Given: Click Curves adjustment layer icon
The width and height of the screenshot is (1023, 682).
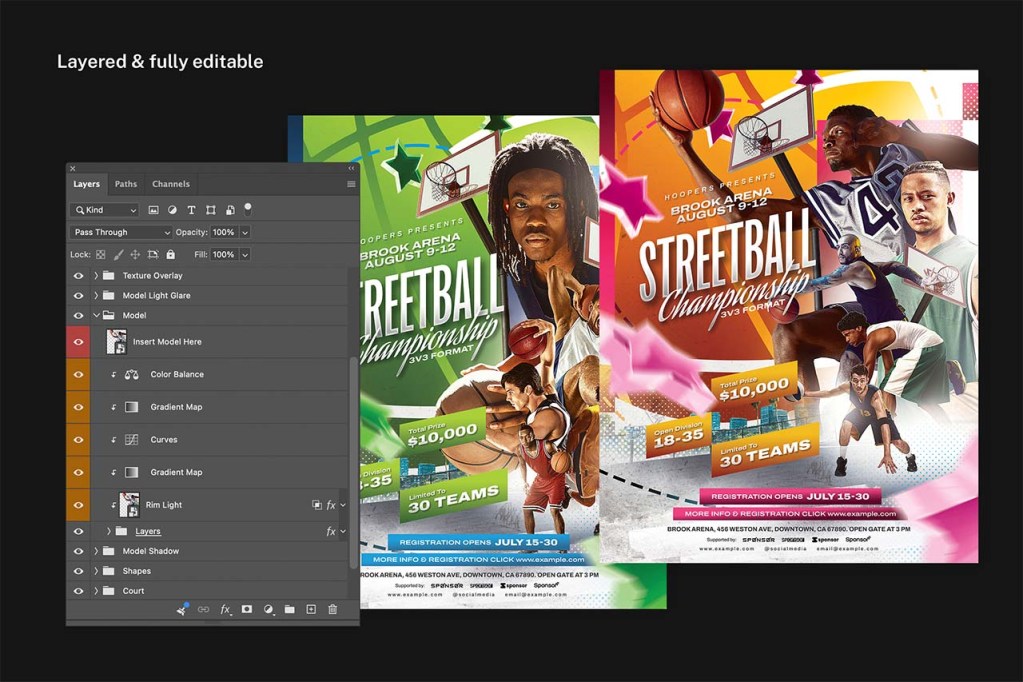Looking at the screenshot, I should click(132, 440).
